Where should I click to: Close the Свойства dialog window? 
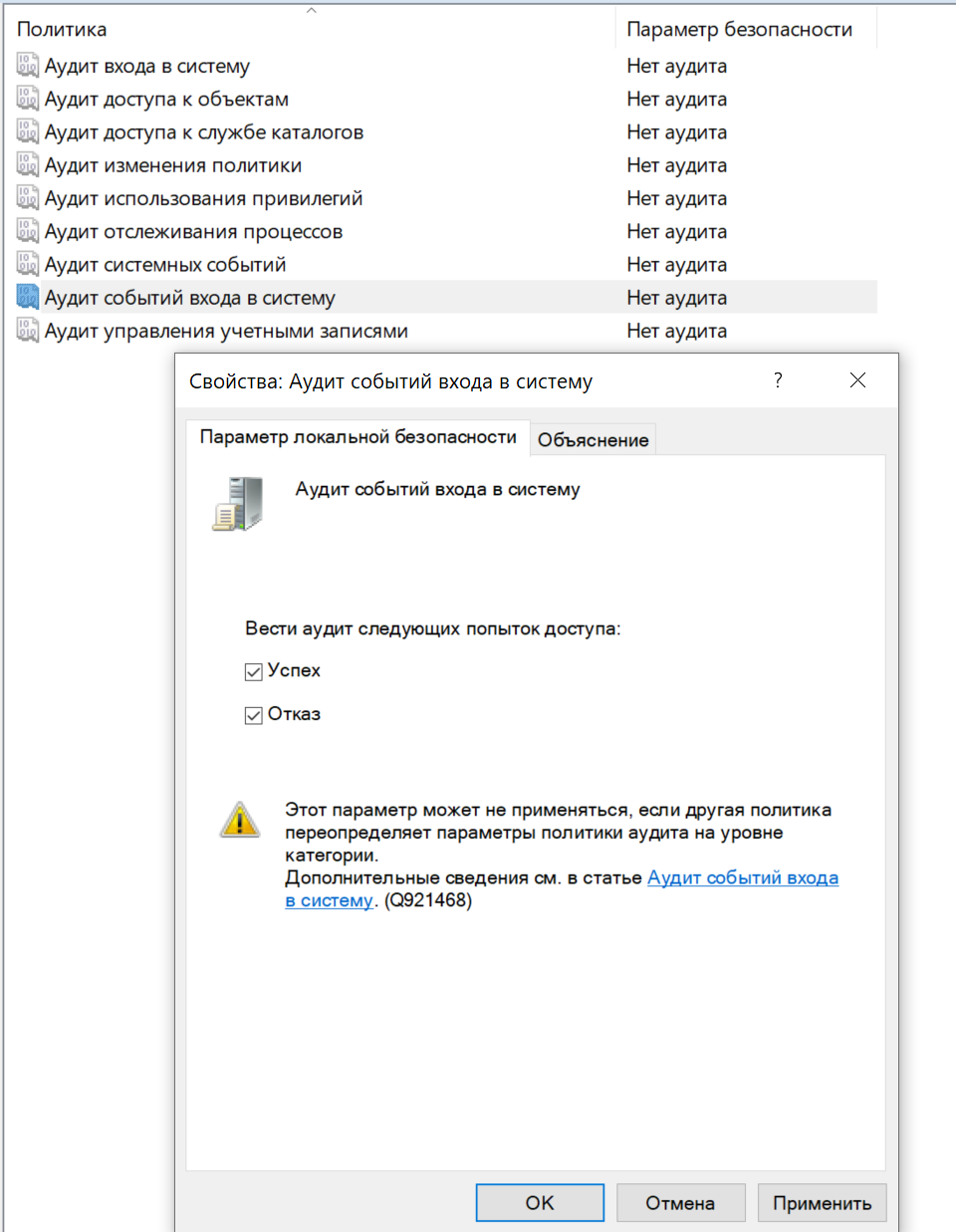click(857, 380)
